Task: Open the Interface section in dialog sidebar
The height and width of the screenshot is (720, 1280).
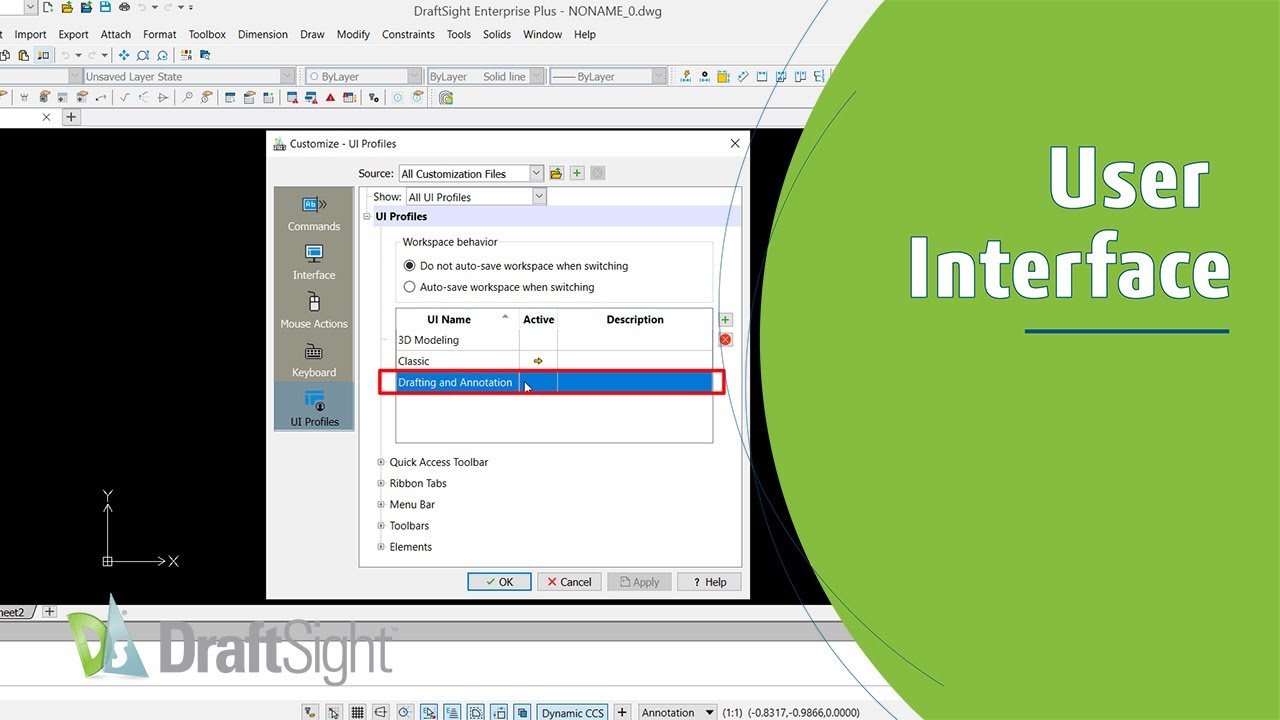Action: pyautogui.click(x=314, y=262)
